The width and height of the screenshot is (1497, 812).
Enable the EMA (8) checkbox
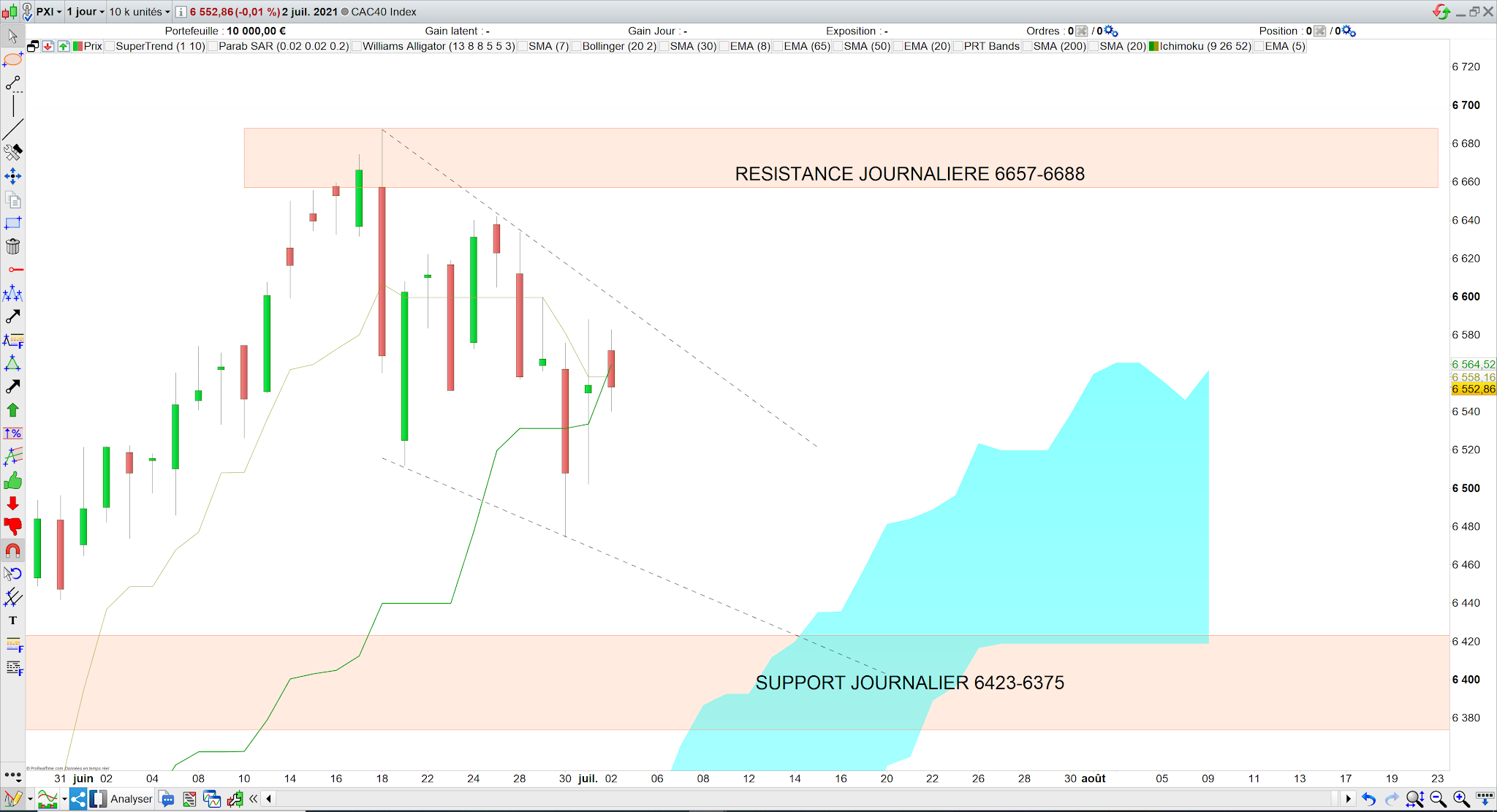click(724, 46)
